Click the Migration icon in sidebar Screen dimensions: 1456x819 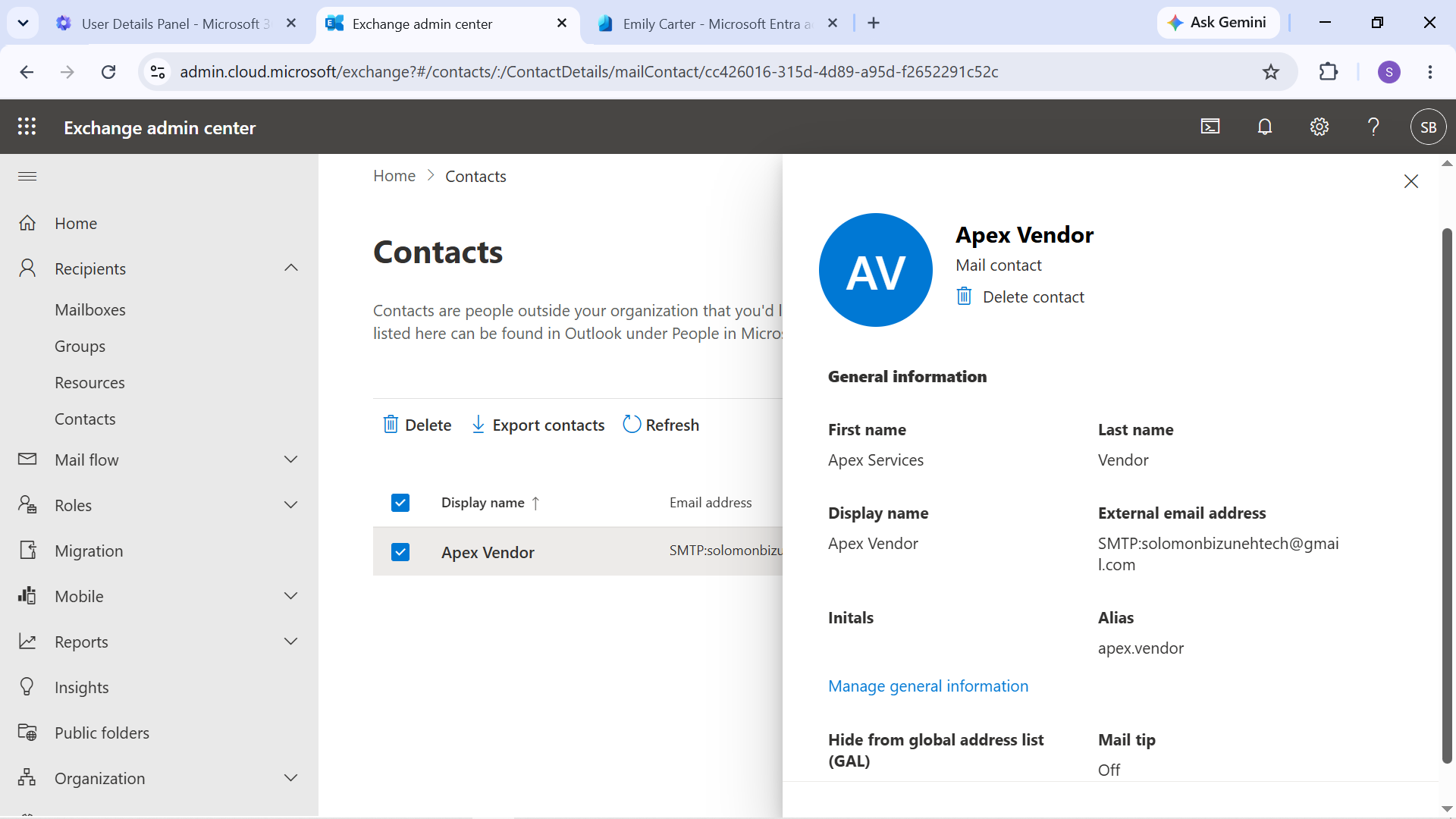(27, 550)
